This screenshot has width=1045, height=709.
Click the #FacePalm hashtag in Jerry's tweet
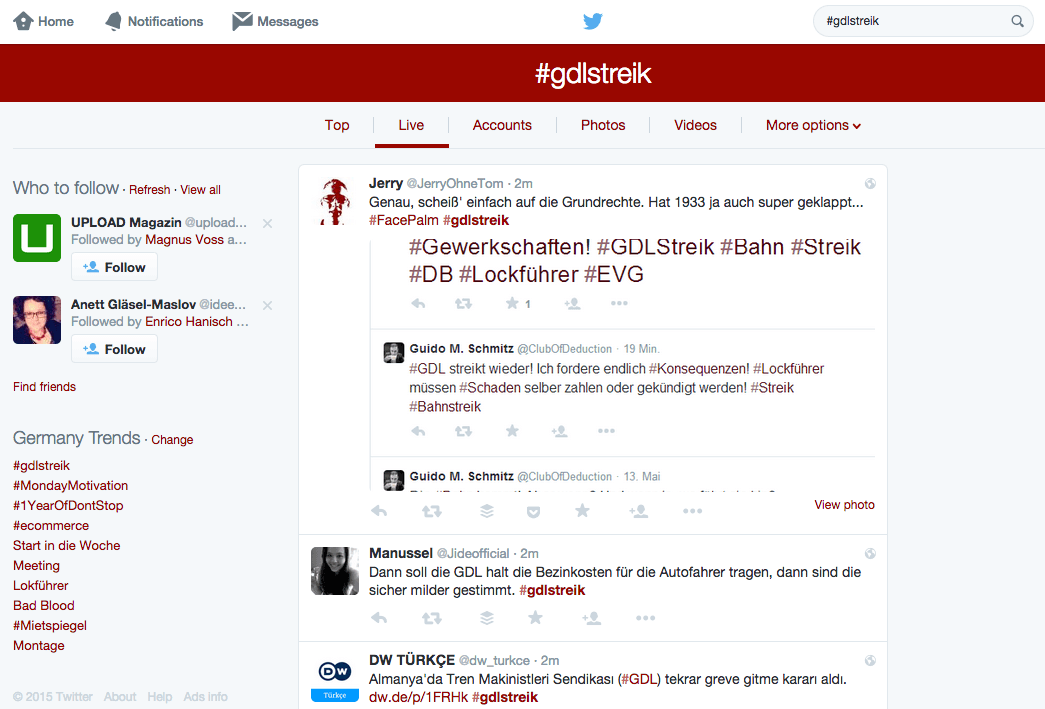(x=404, y=221)
